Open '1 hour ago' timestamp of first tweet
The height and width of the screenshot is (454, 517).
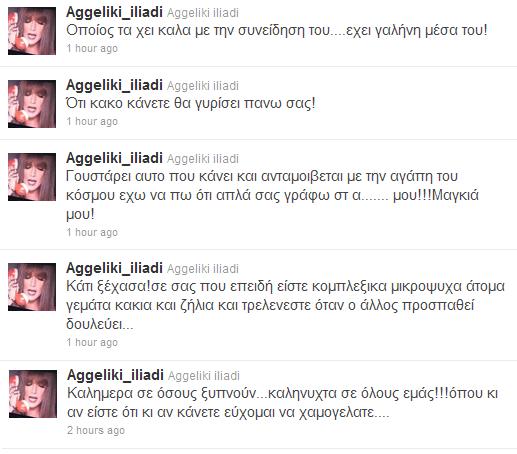click(x=92, y=48)
